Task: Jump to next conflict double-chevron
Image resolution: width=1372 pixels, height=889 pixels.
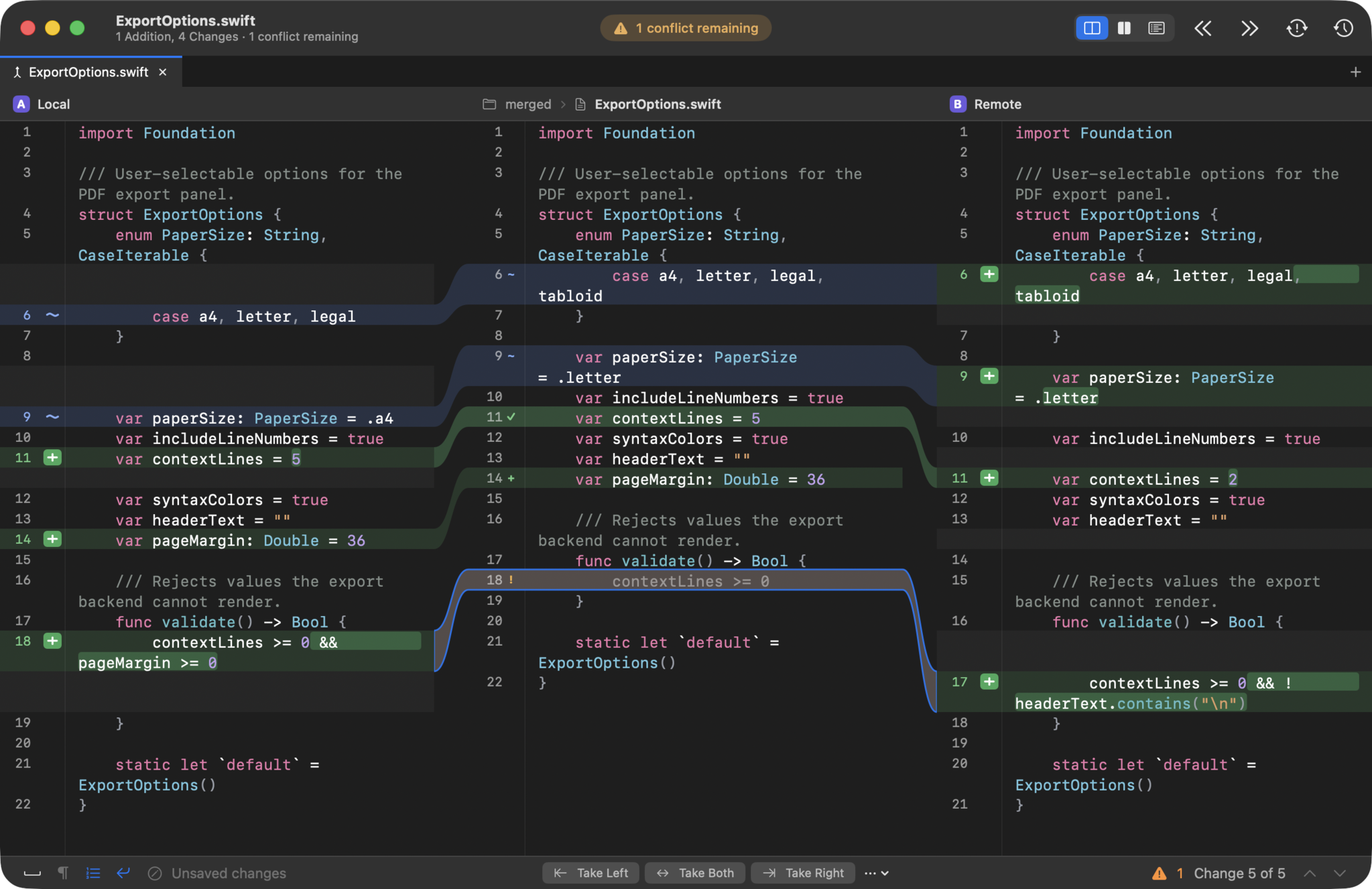Action: [1249, 28]
